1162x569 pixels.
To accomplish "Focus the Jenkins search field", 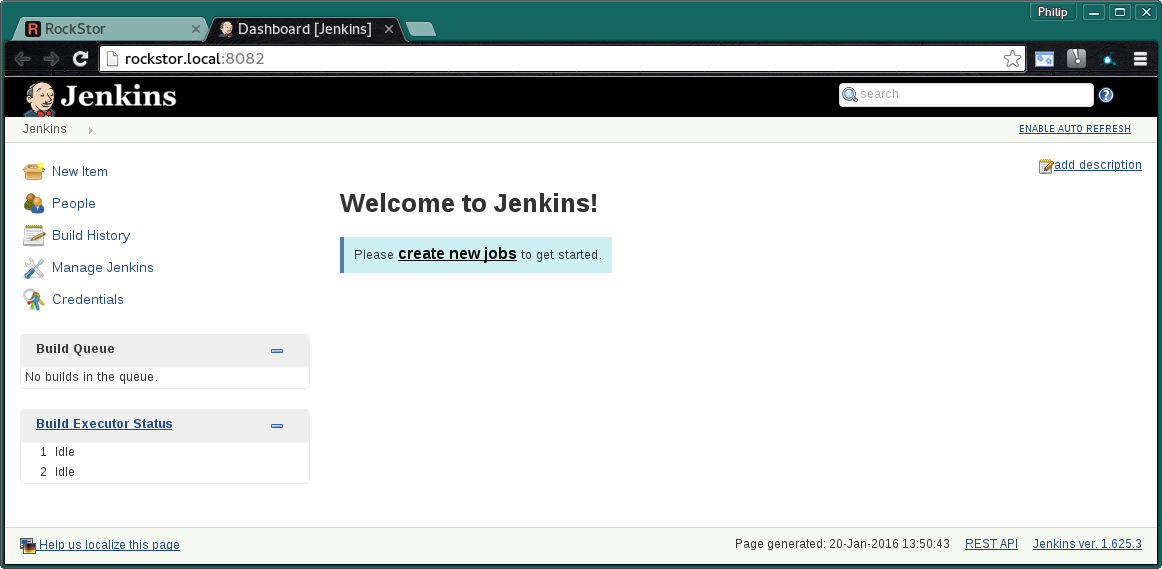I will coord(966,95).
